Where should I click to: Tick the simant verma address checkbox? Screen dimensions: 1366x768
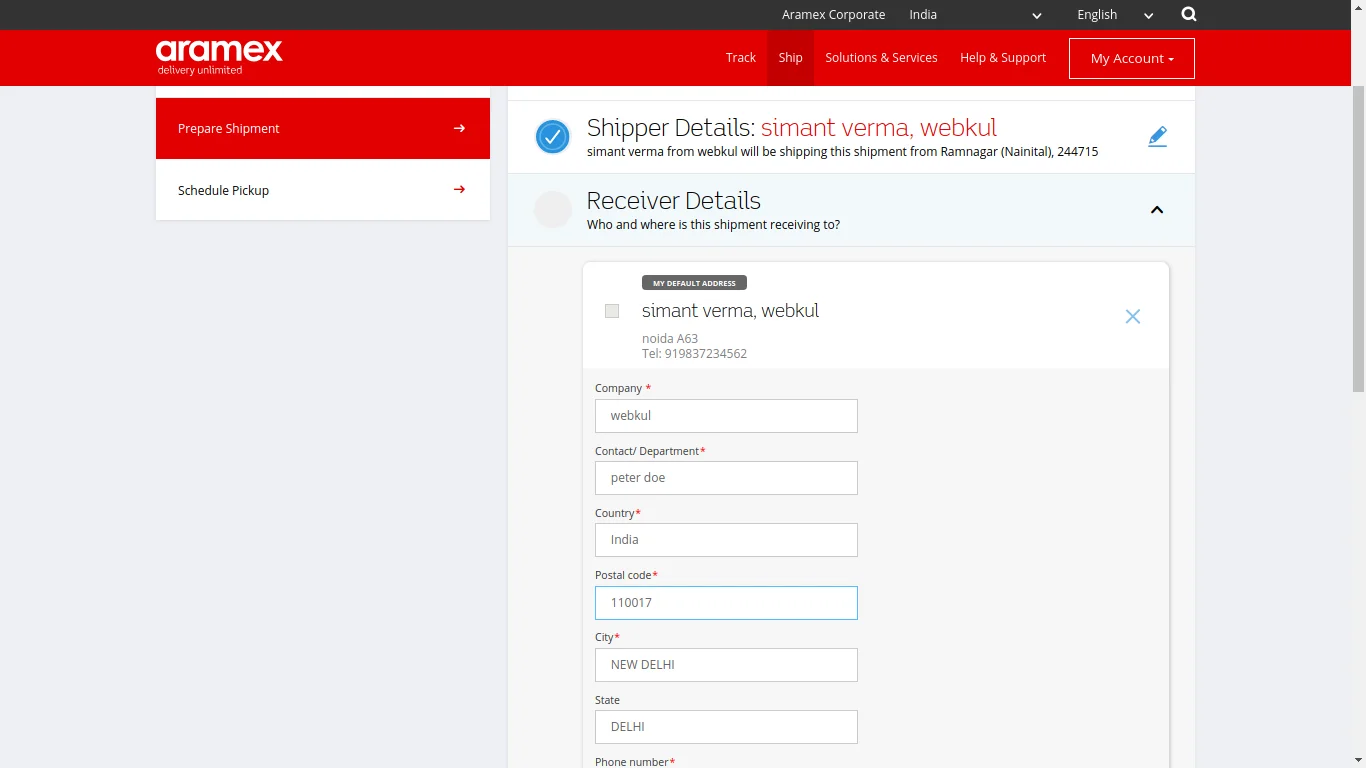(x=612, y=311)
